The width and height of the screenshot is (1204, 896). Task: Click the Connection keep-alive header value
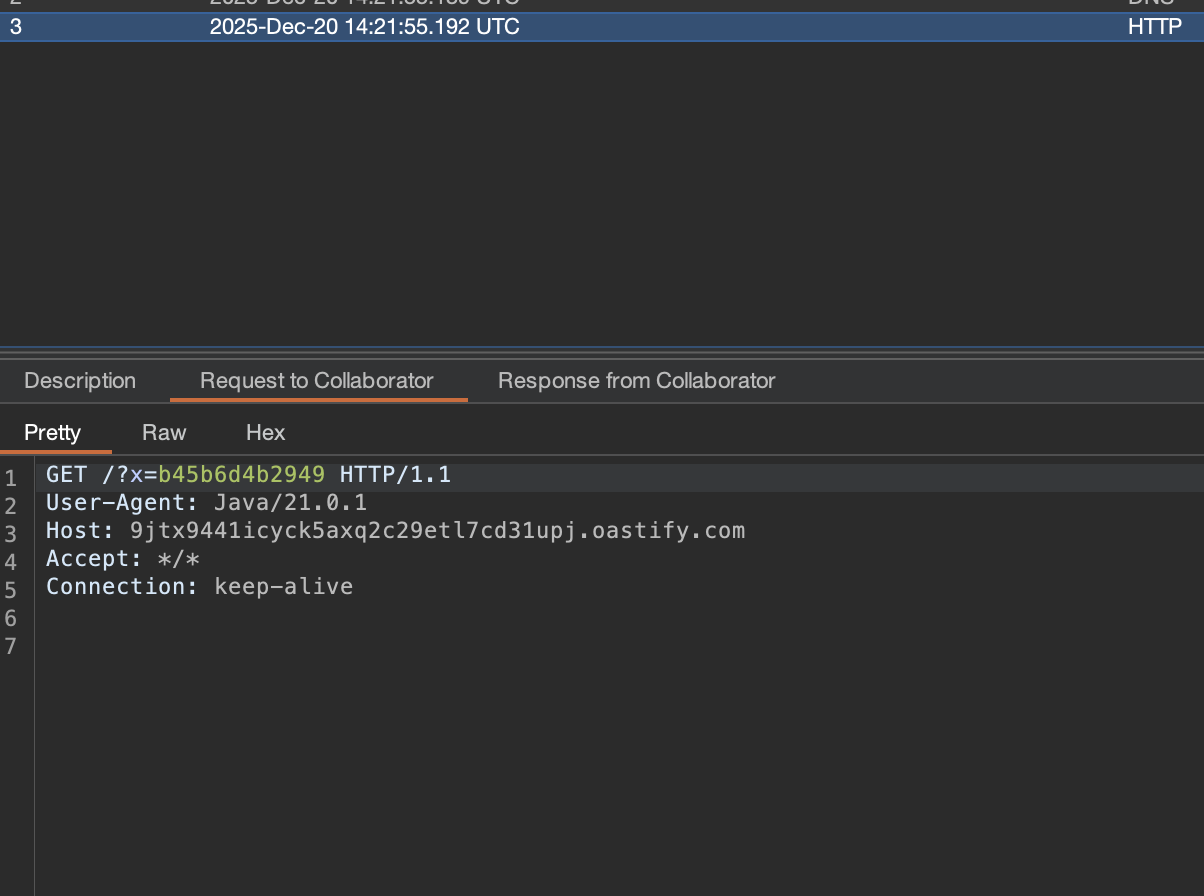coord(283,587)
